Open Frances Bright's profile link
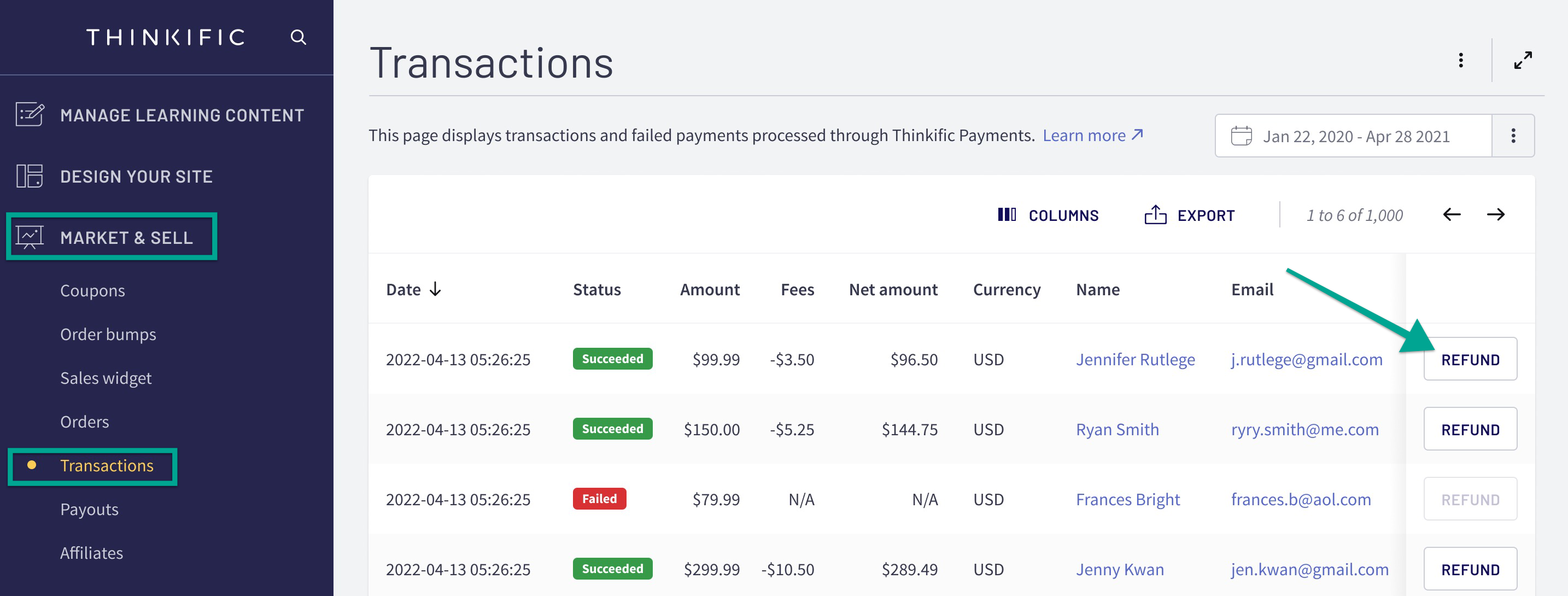The image size is (1568, 596). pos(1127,499)
